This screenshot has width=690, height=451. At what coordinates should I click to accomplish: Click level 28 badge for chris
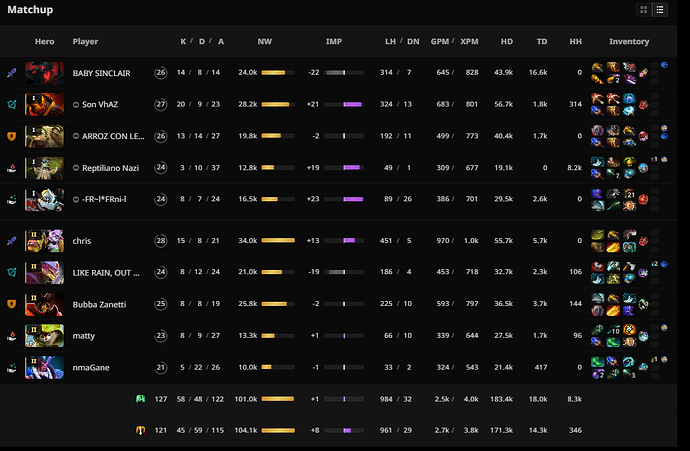coord(161,241)
